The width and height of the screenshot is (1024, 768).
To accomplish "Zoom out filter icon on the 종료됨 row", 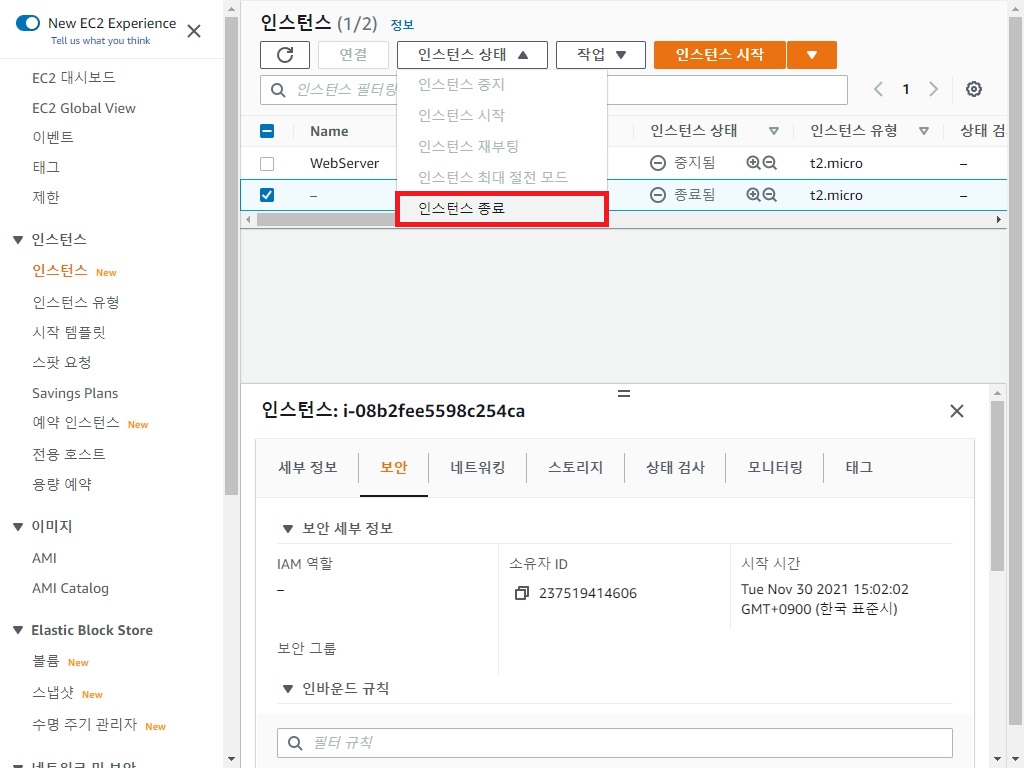I will tap(770, 195).
